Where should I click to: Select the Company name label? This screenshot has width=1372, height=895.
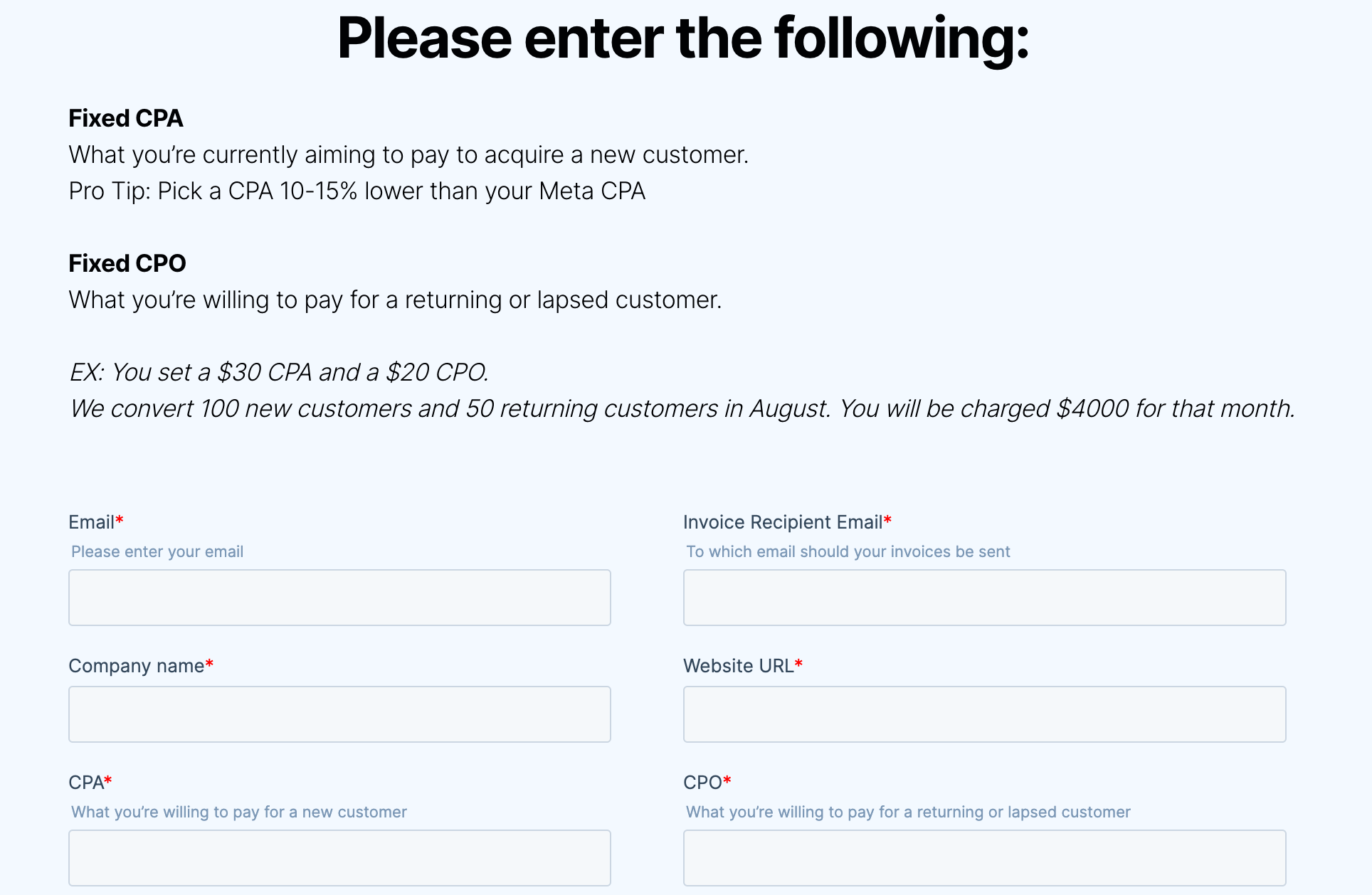(x=134, y=666)
